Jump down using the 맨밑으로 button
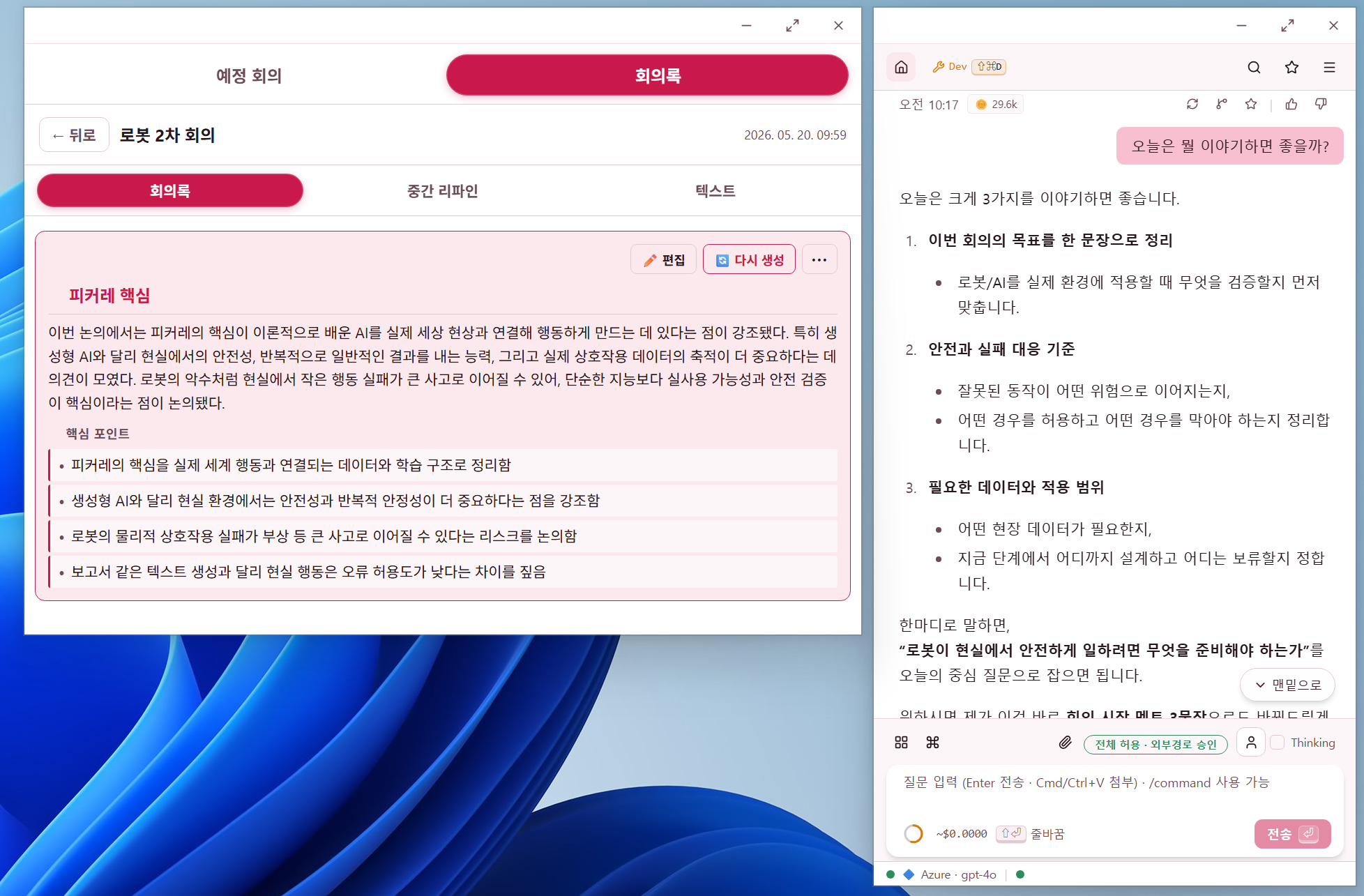Image resolution: width=1364 pixels, height=896 pixels. 1287,685
